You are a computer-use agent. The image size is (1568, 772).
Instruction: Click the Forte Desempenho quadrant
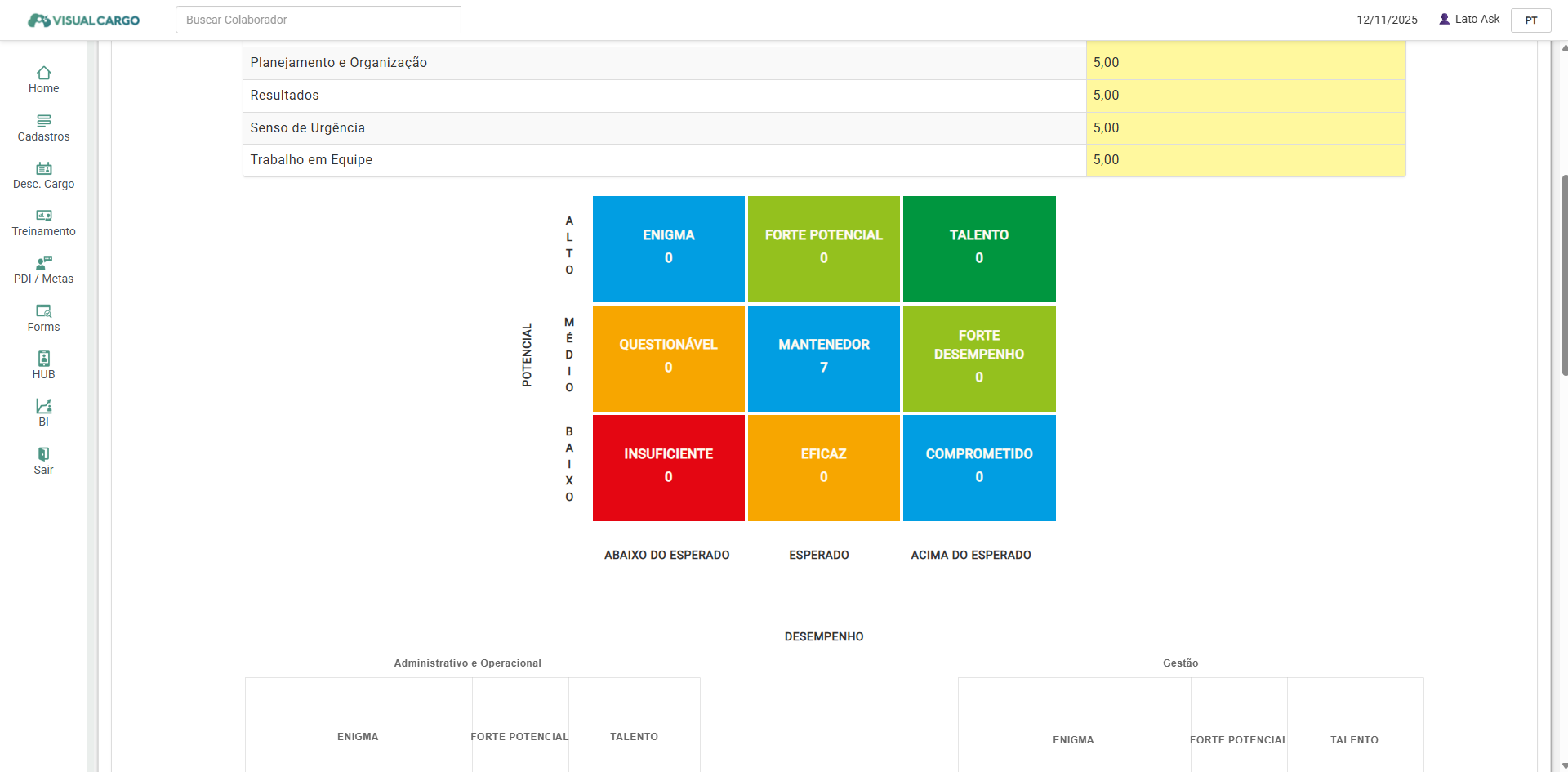point(978,358)
